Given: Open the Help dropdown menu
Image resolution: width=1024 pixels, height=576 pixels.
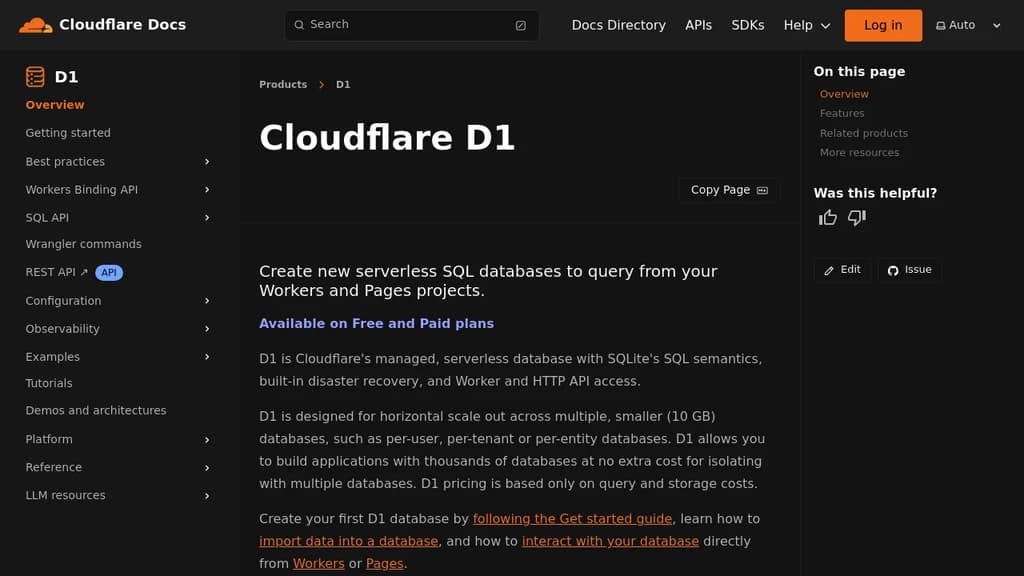Looking at the screenshot, I should pyautogui.click(x=807, y=25).
